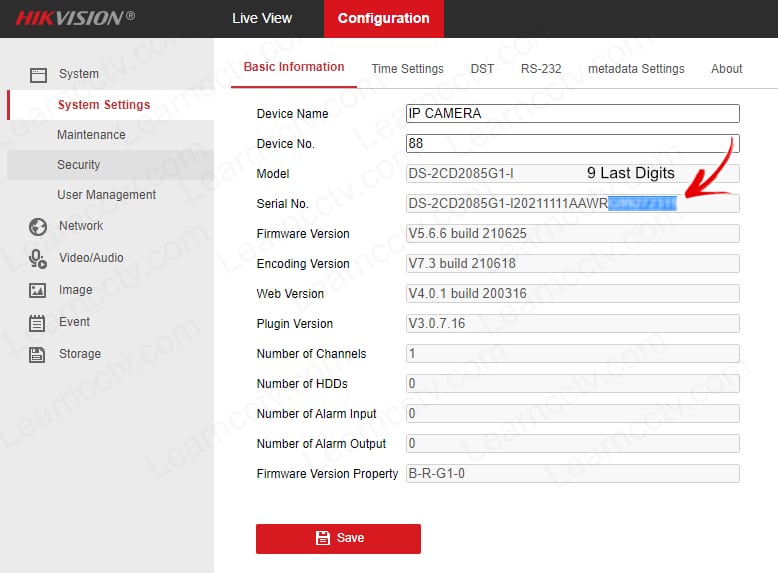
Task: Focus the Device No. input field
Action: 572,143
